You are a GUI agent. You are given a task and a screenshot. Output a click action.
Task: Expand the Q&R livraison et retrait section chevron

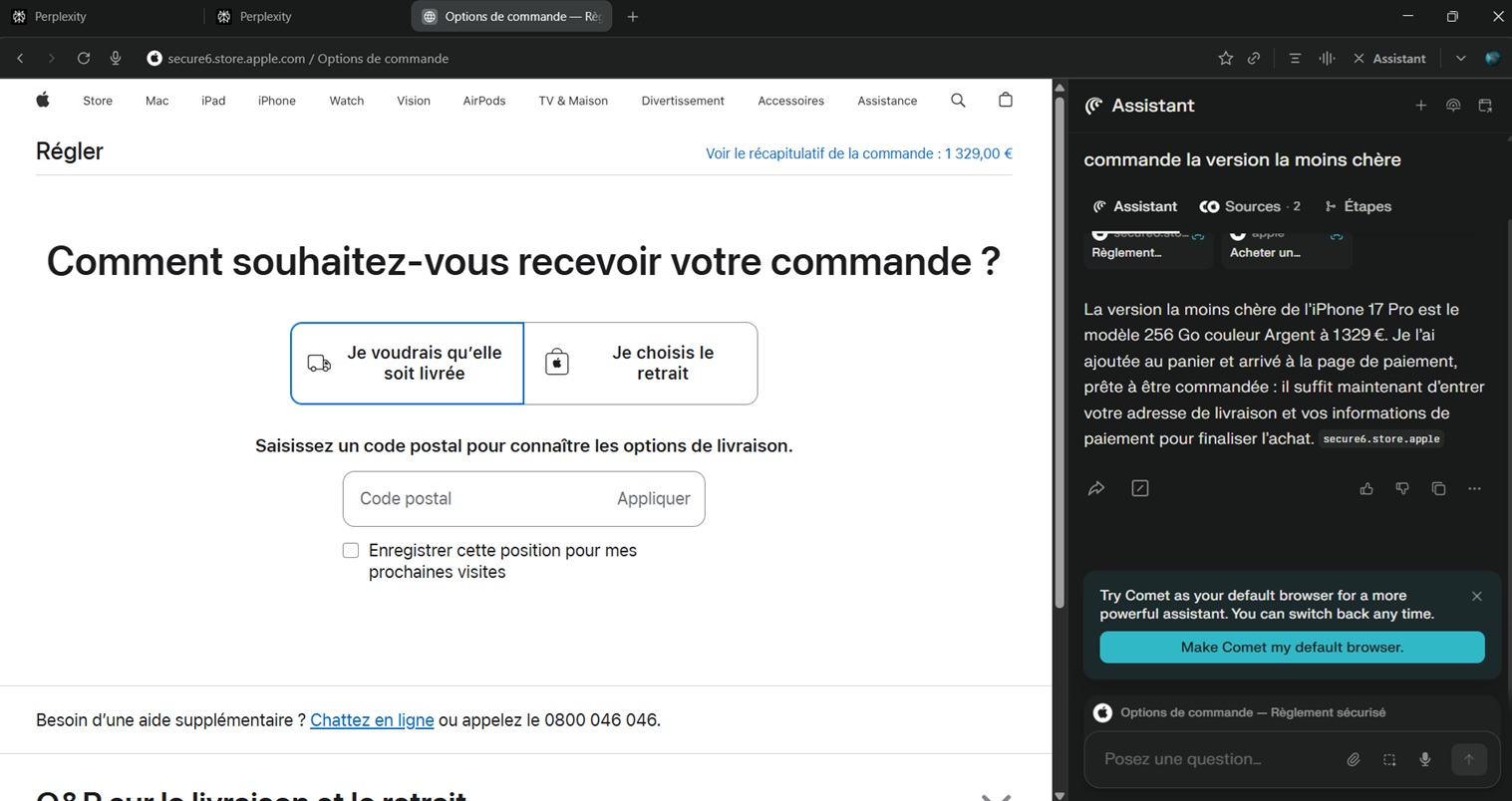(x=996, y=797)
